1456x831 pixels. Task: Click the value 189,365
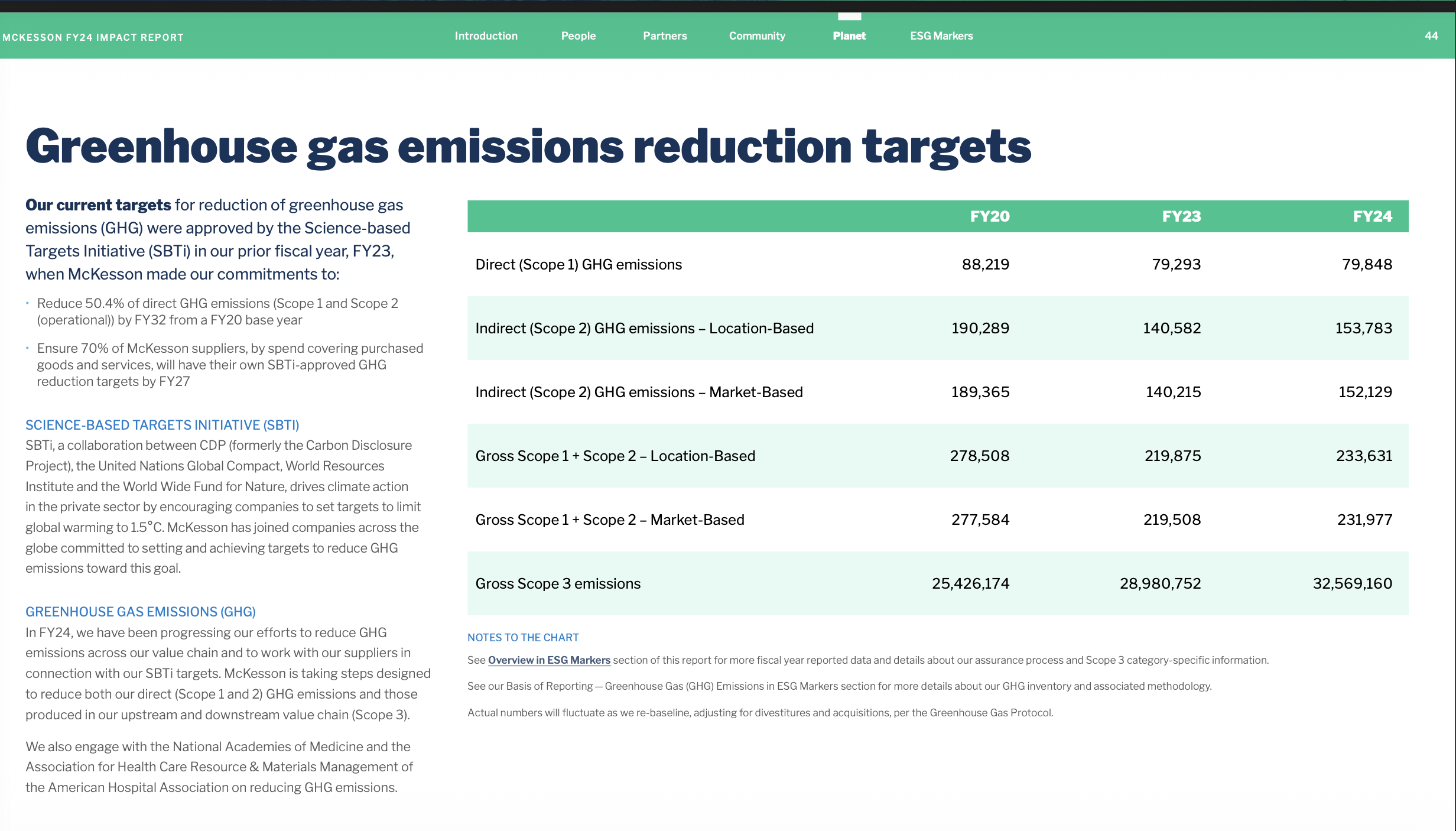pyautogui.click(x=980, y=392)
